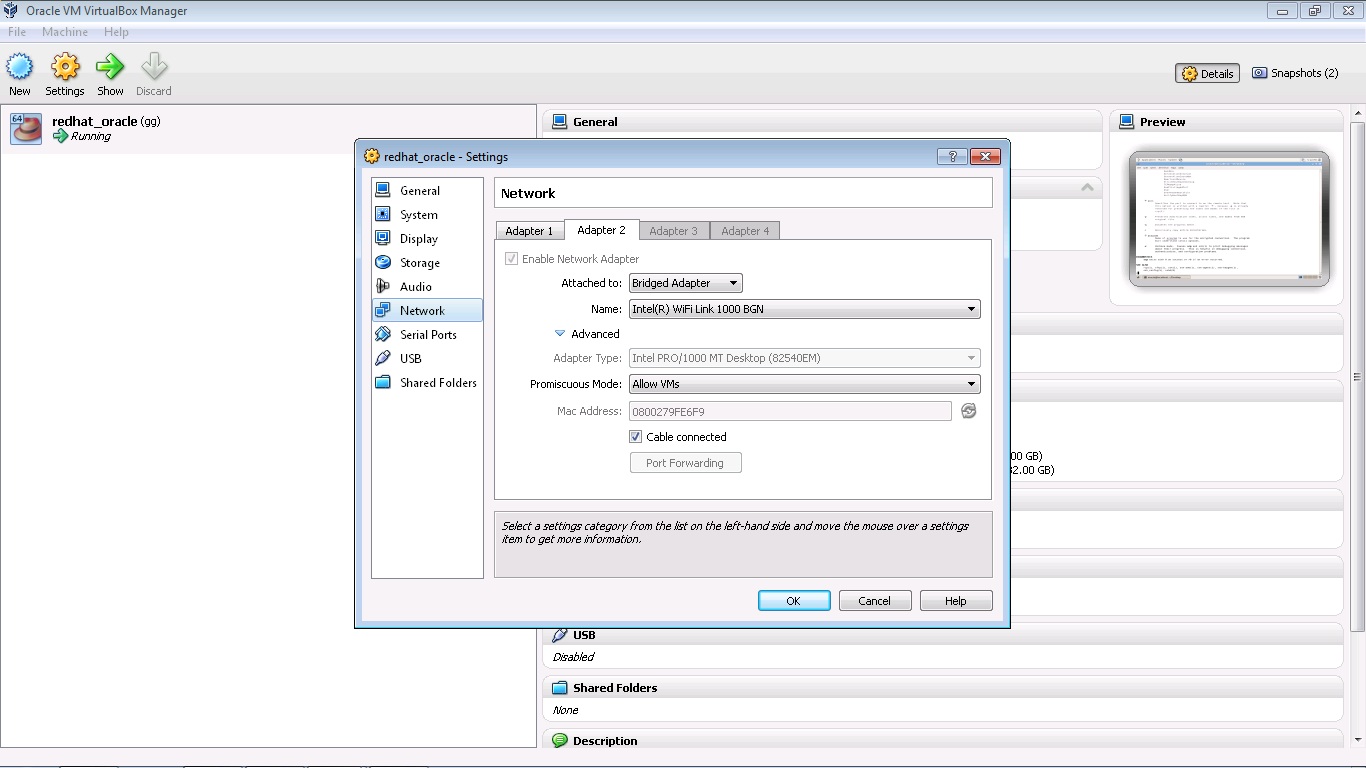Open the Promiscuous Mode dropdown
This screenshot has height=768, width=1366.
click(804, 384)
